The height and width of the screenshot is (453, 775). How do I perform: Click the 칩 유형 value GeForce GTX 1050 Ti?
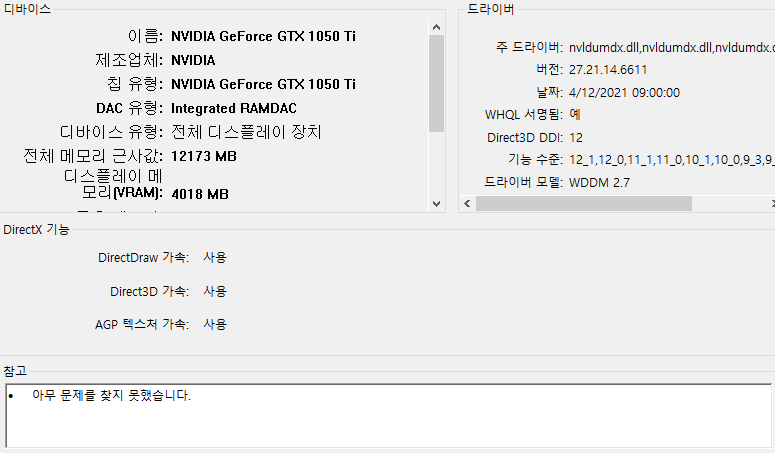pos(263,84)
